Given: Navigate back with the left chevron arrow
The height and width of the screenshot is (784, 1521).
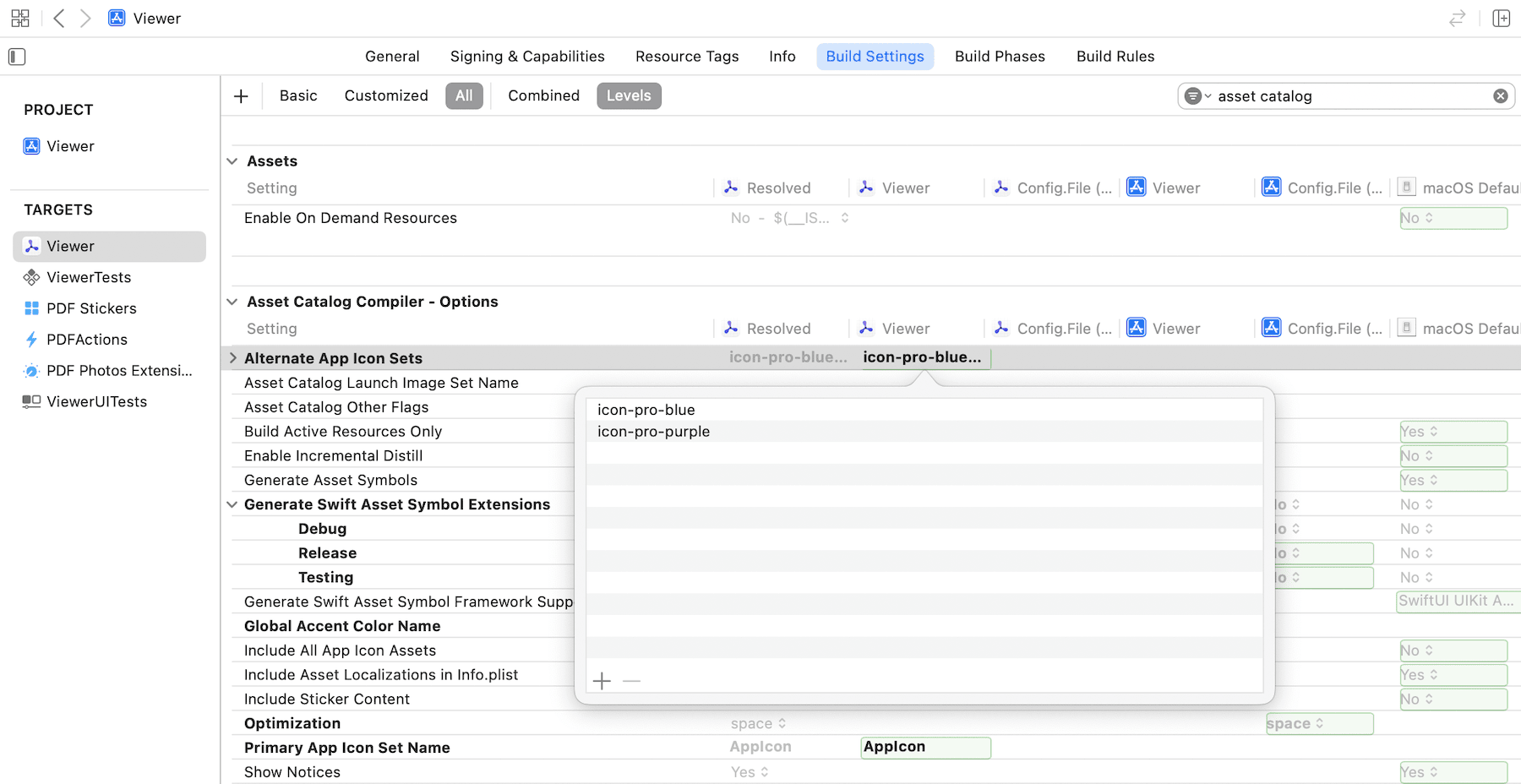Looking at the screenshot, I should [57, 18].
